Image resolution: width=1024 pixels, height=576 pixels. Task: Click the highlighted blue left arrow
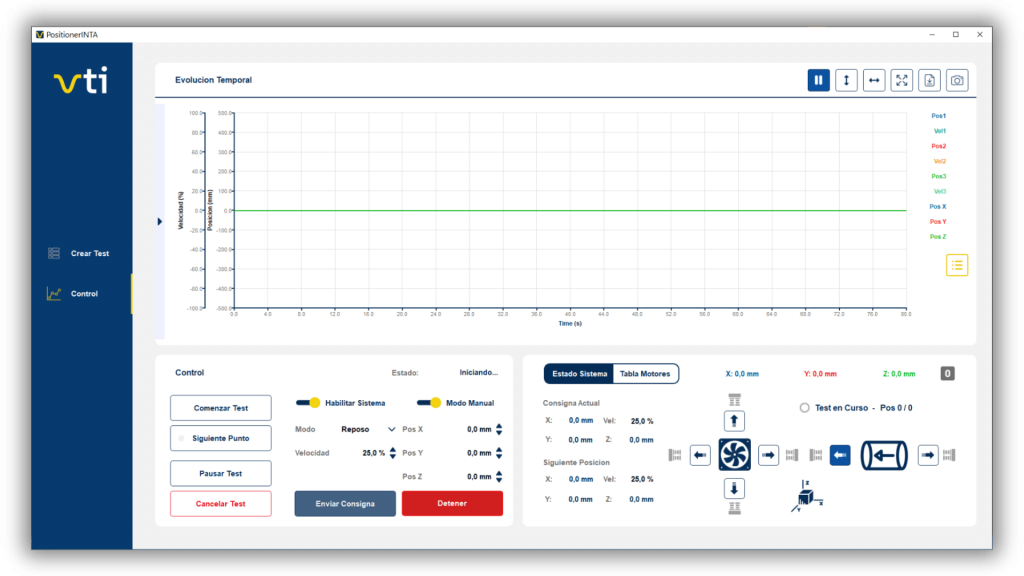click(x=840, y=455)
